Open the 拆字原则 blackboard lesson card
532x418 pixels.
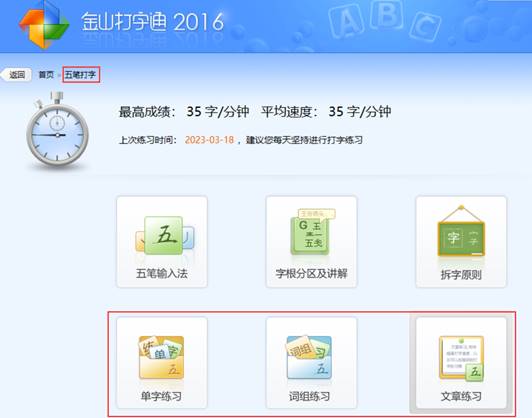coord(461,242)
